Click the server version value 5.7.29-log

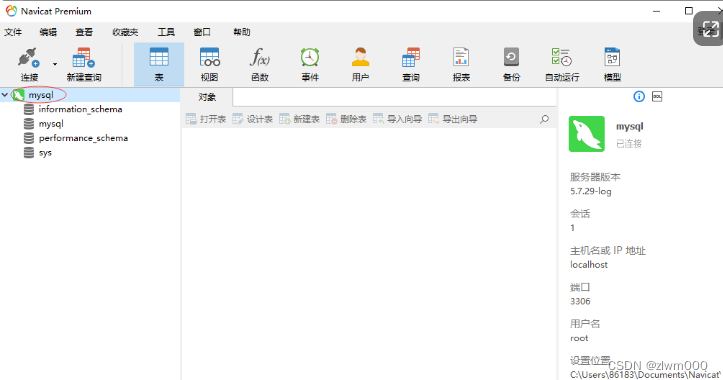tap(591, 191)
